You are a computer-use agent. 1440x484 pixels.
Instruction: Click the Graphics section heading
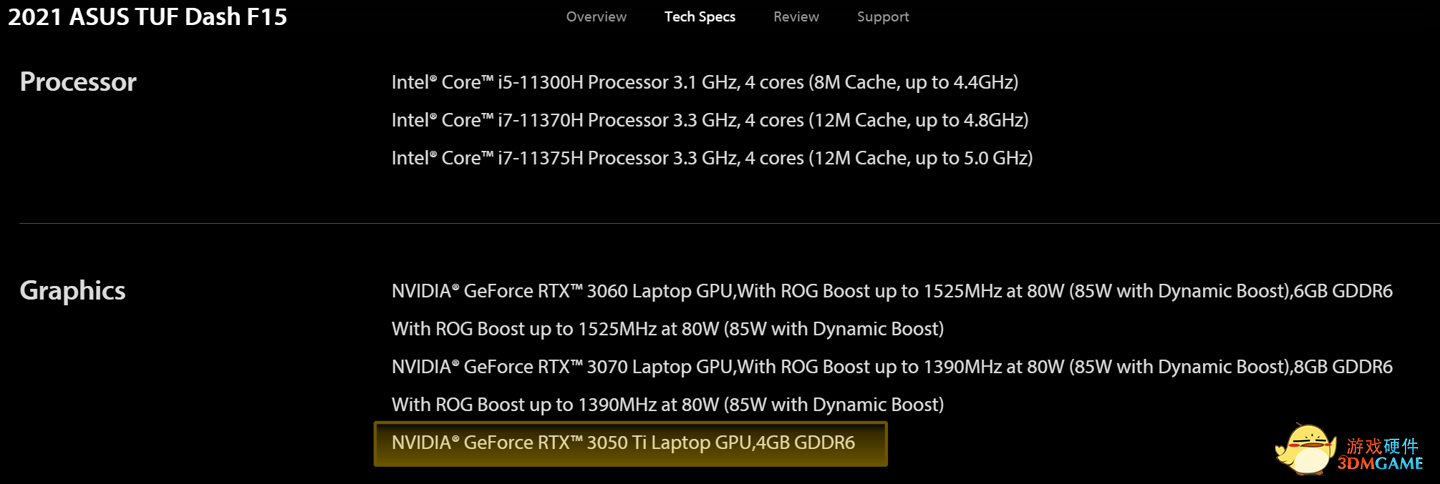click(73, 291)
